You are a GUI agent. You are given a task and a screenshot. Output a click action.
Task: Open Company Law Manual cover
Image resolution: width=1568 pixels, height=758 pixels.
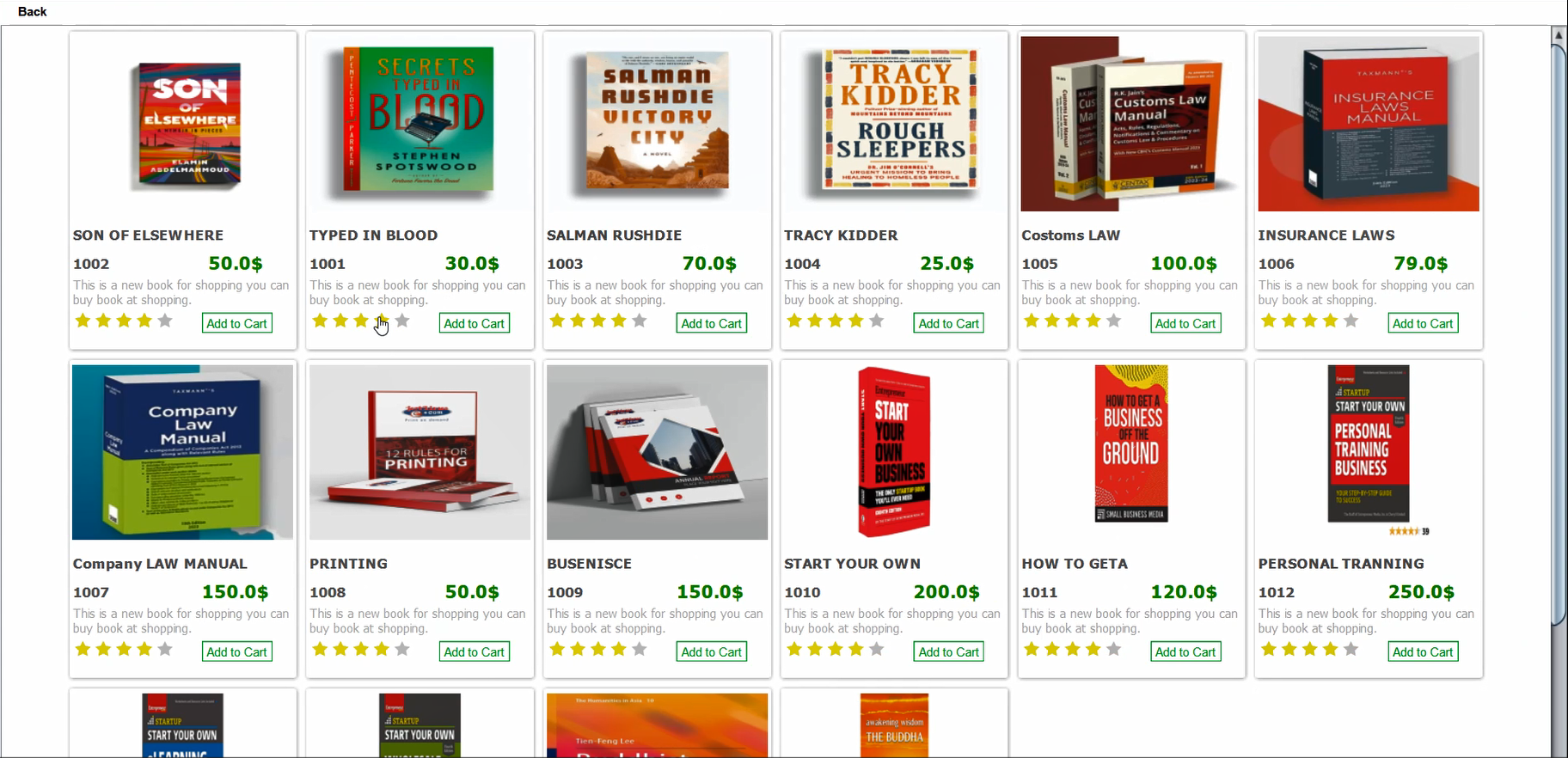click(183, 452)
